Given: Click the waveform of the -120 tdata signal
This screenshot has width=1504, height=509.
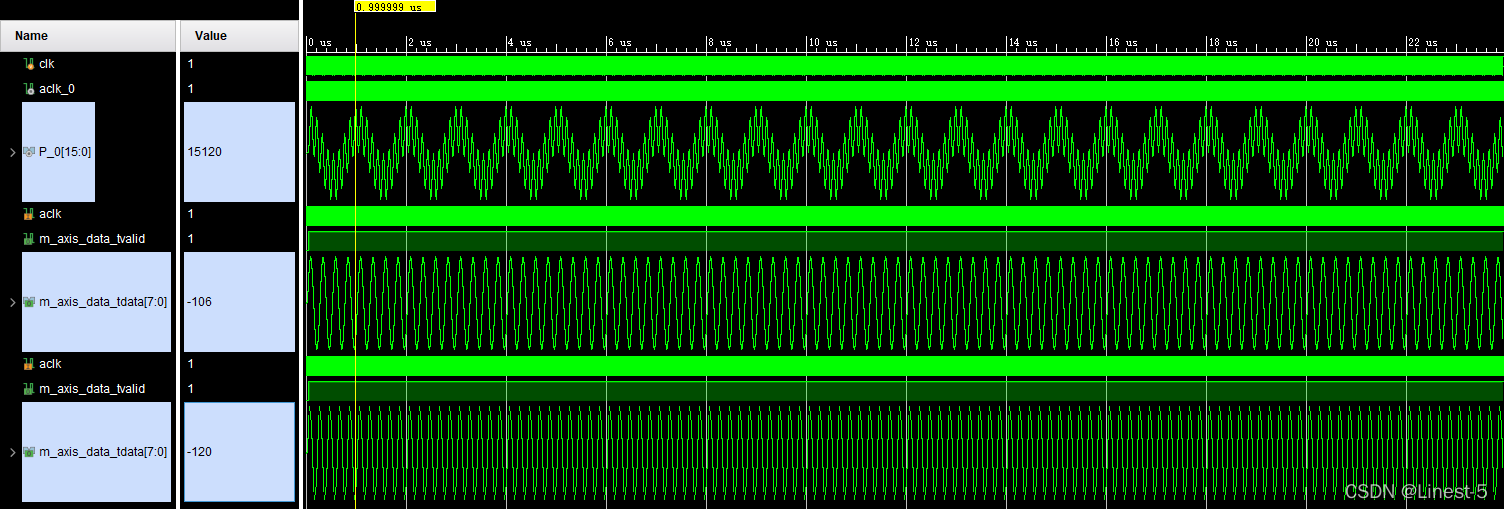Looking at the screenshot, I should pos(904,452).
